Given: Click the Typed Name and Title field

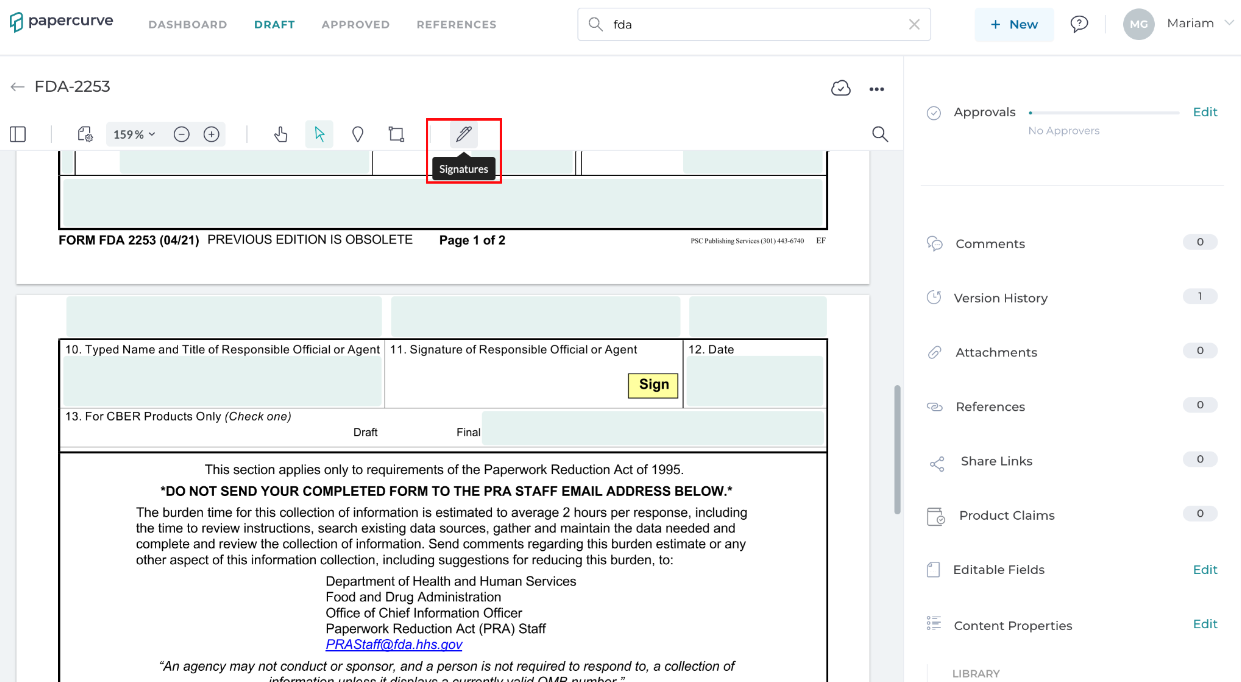Looking at the screenshot, I should click(222, 381).
